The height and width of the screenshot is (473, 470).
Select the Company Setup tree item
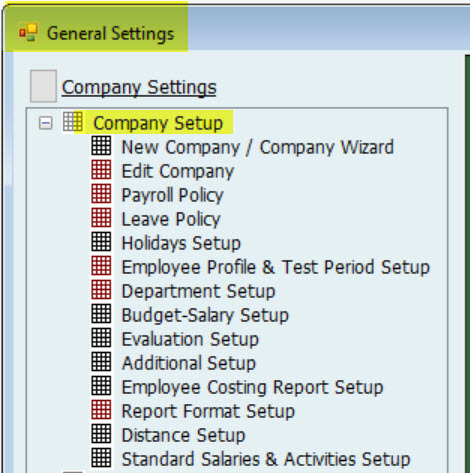[x=158, y=123]
